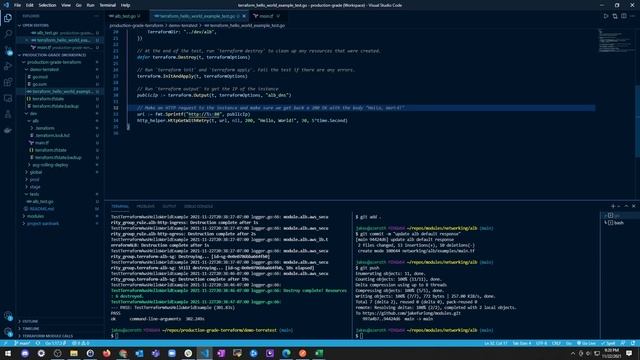The height and width of the screenshot is (360, 640).
Task: Click the New Terminal plus icon
Action: [x=613, y=206]
